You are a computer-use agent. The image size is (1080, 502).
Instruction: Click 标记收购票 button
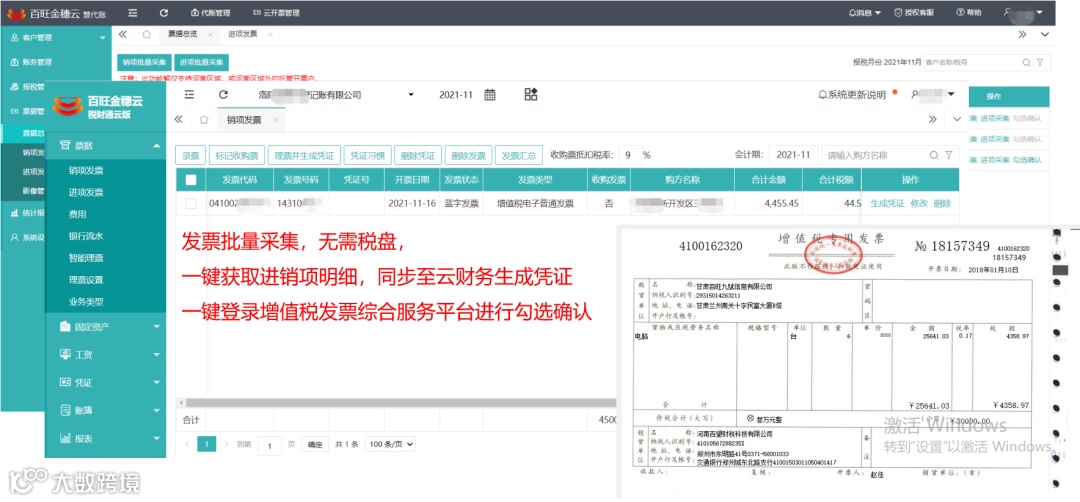pyautogui.click(x=236, y=155)
